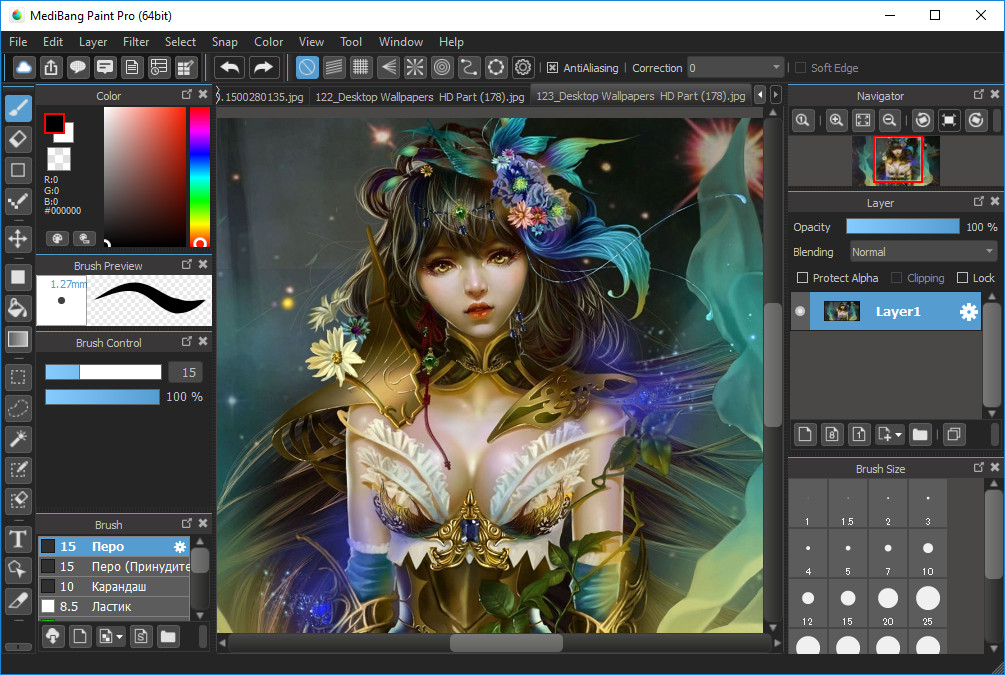Expand the Correction value dropdown
Viewport: 1005px width, 675px height.
click(x=776, y=68)
